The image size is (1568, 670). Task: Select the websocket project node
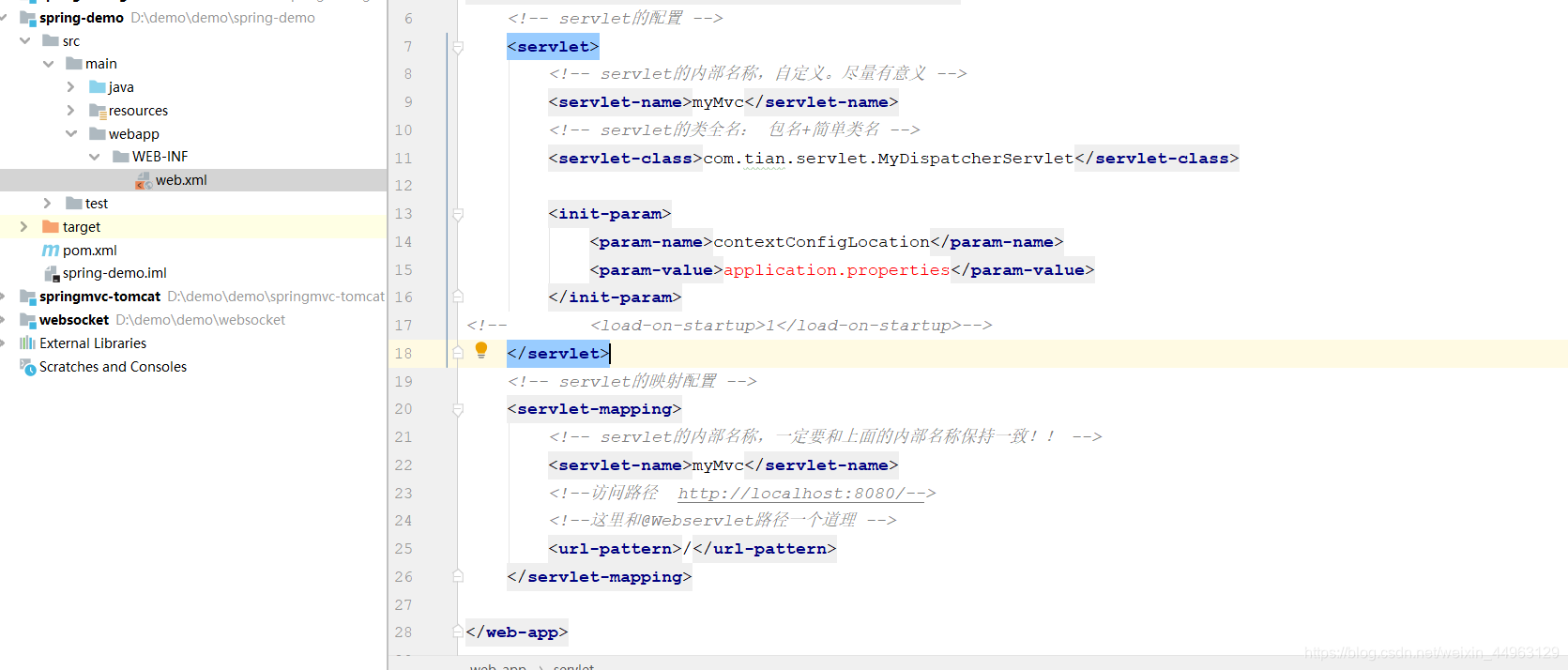(x=74, y=320)
